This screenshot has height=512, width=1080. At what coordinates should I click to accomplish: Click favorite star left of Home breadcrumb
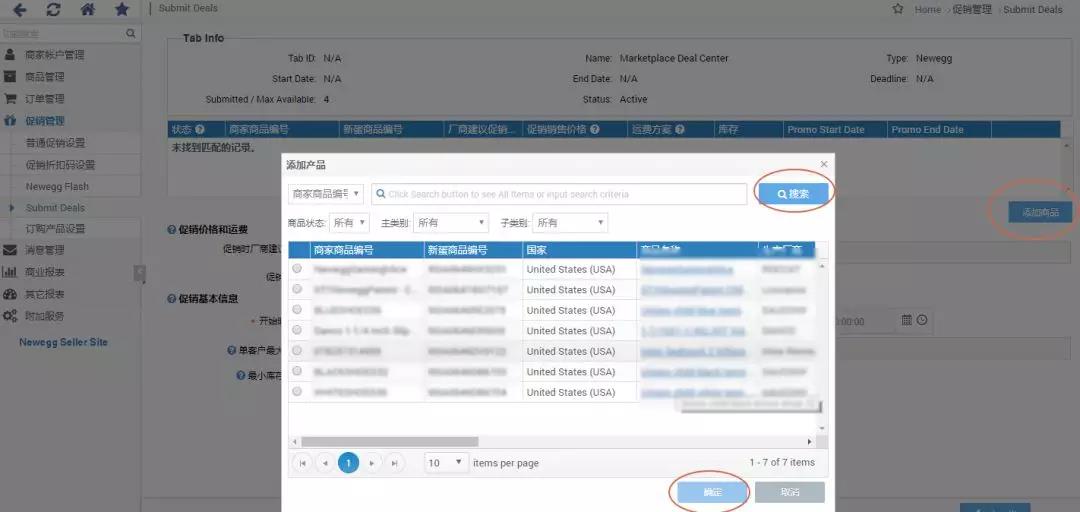pos(897,10)
